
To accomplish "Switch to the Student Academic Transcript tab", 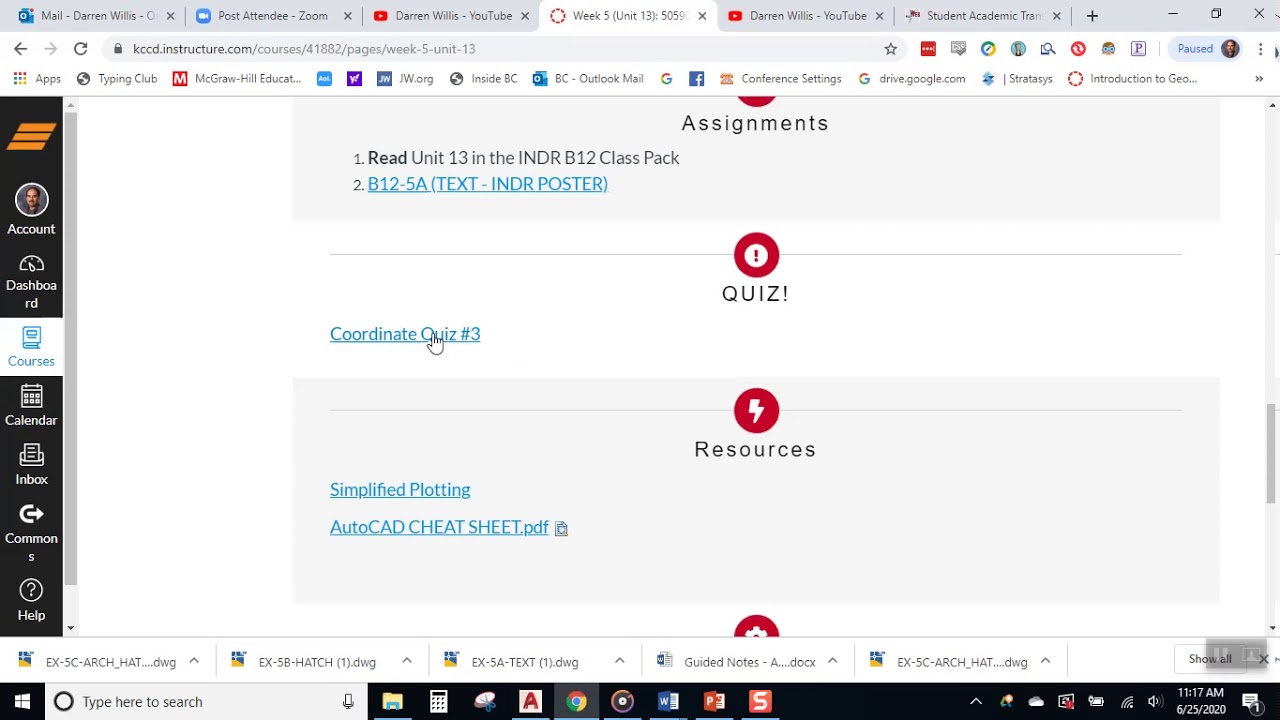I will (x=984, y=16).
